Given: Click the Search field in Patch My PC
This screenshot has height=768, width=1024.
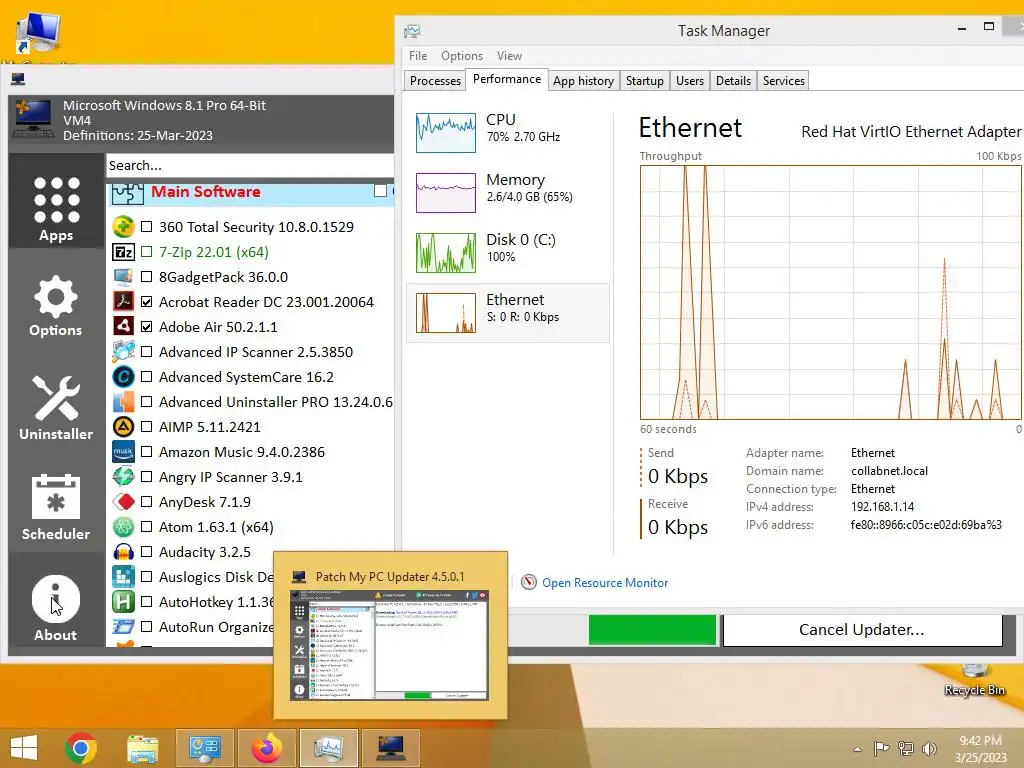Looking at the screenshot, I should [x=249, y=165].
